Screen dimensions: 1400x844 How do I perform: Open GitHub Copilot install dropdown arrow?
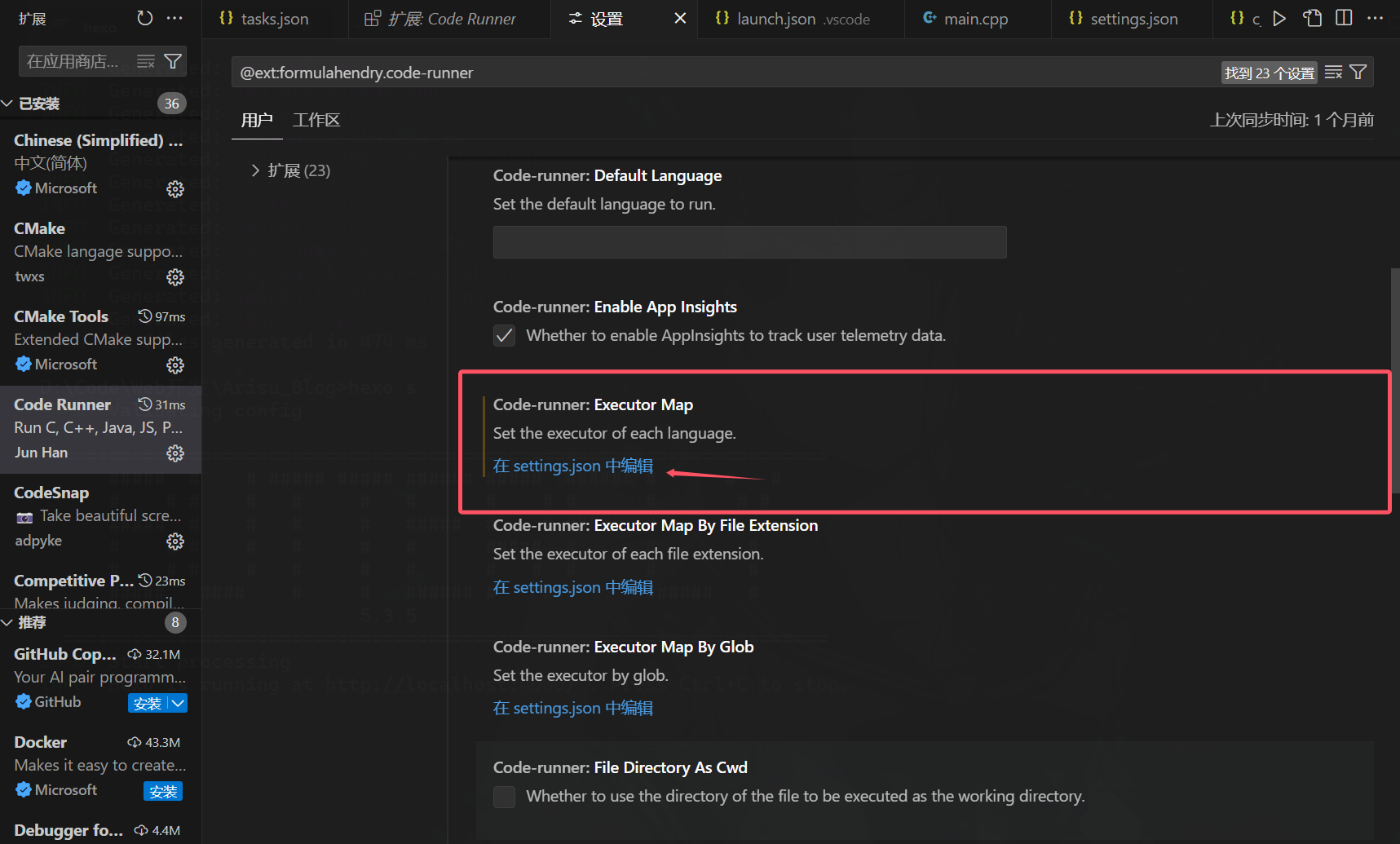click(179, 703)
